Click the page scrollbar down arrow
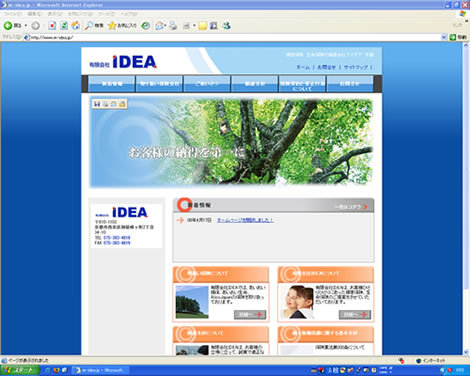The image size is (470, 376). pyautogui.click(x=466, y=352)
